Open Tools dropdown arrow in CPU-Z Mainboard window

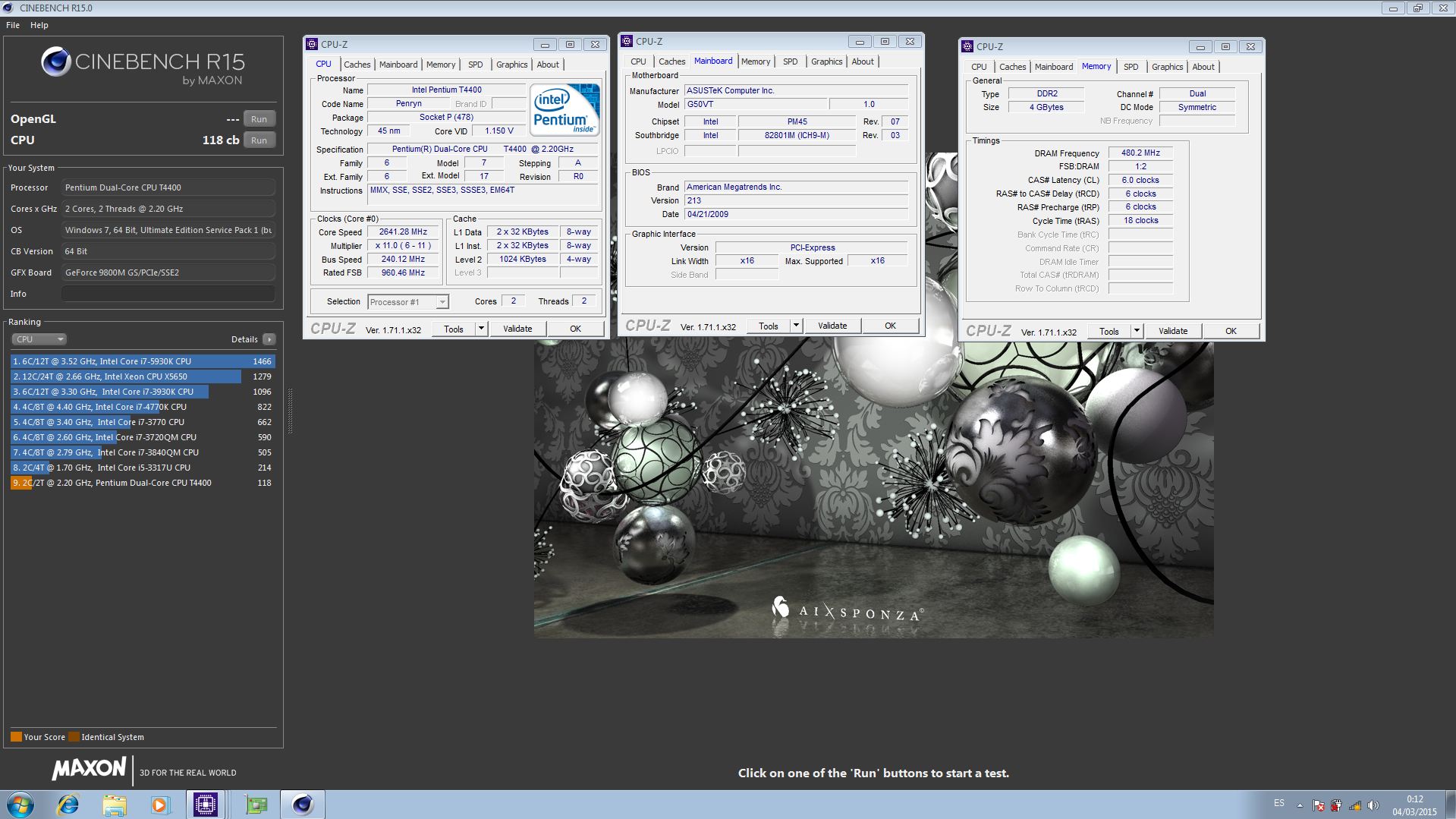pos(796,326)
